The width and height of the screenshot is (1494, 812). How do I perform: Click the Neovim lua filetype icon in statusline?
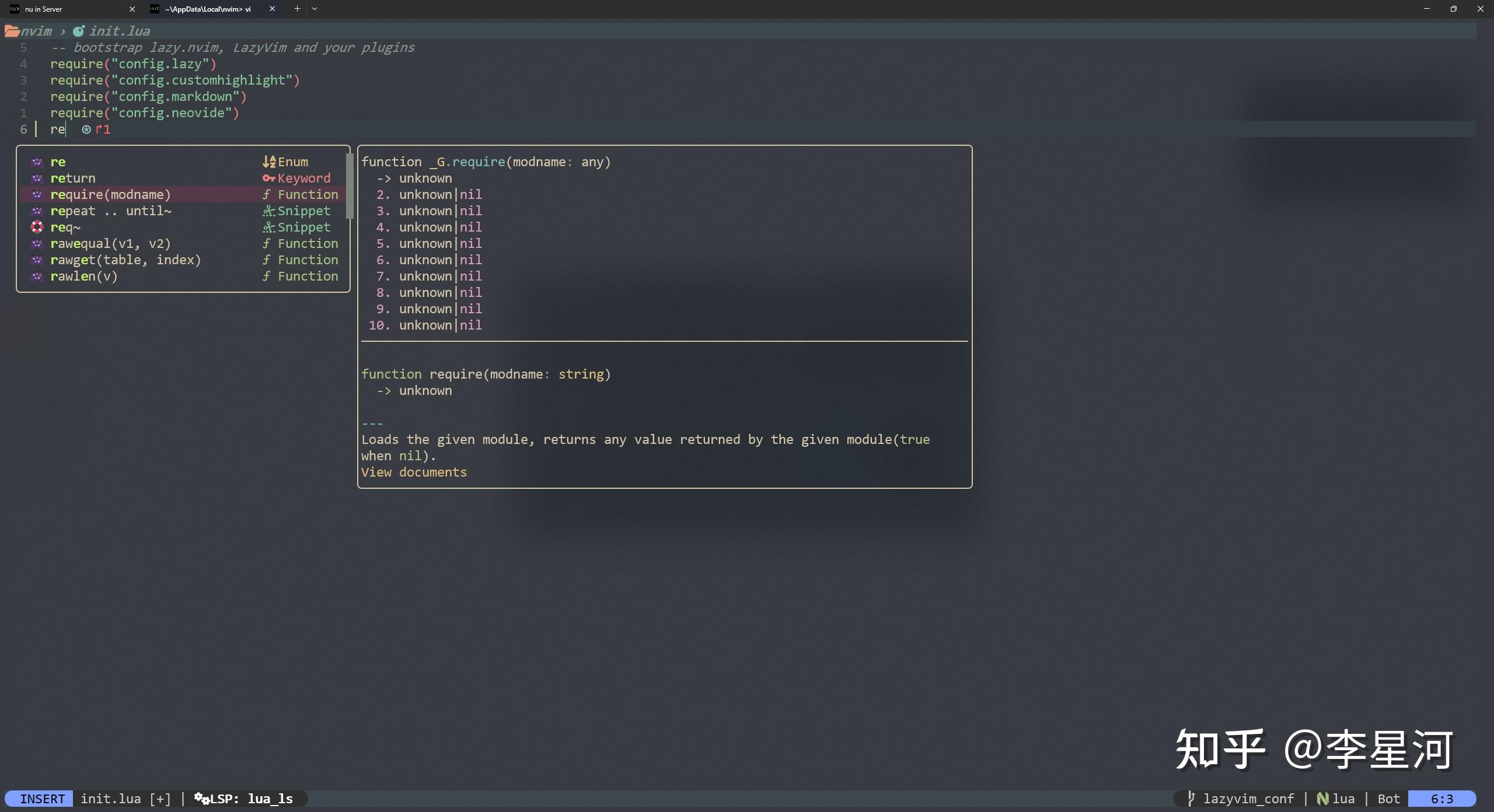coord(1322,799)
